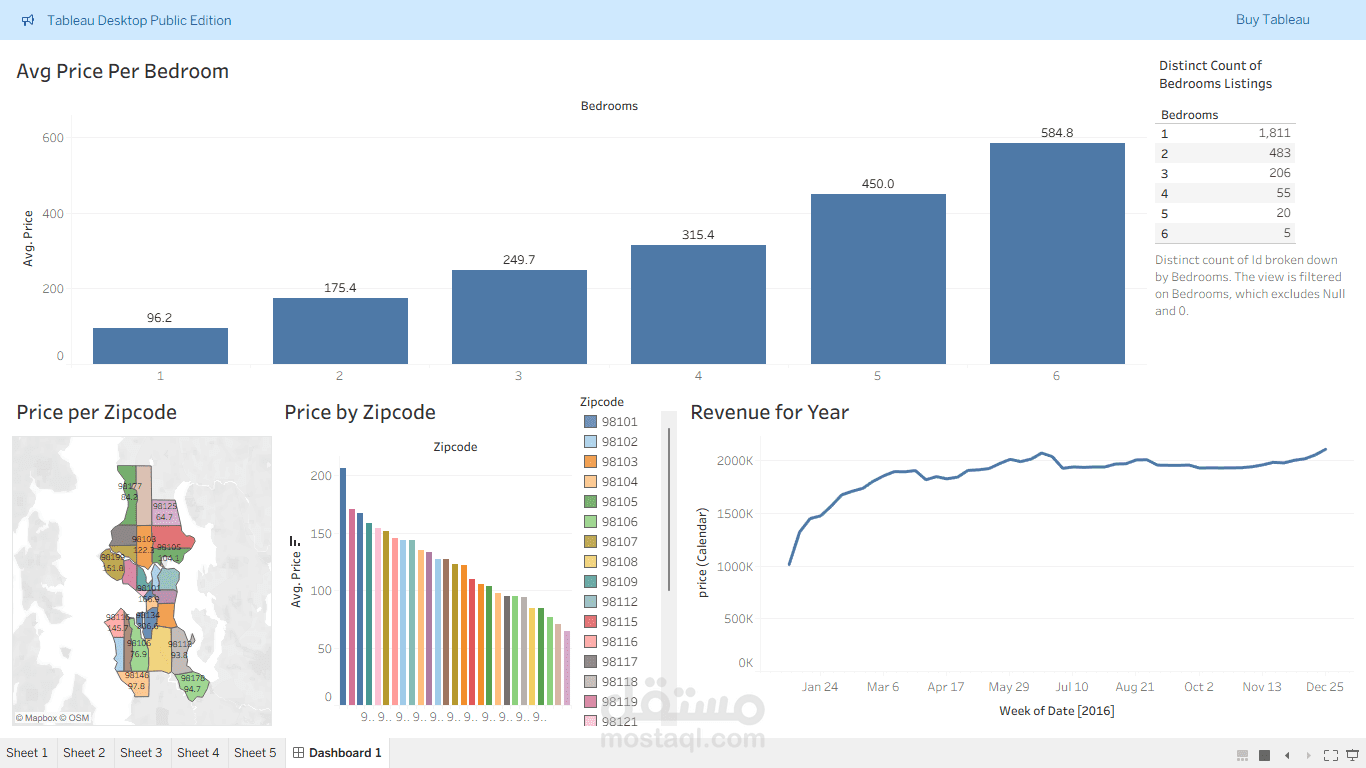This screenshot has width=1366, height=768.
Task: Click the 1,811 count cell in Bedrooms table
Action: [x=1274, y=133]
